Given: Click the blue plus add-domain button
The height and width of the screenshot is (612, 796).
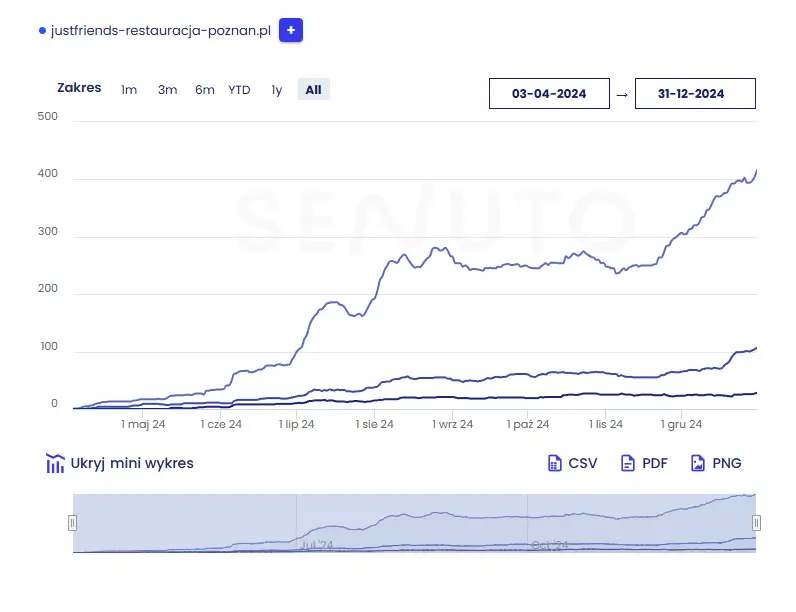Looking at the screenshot, I should [x=291, y=30].
